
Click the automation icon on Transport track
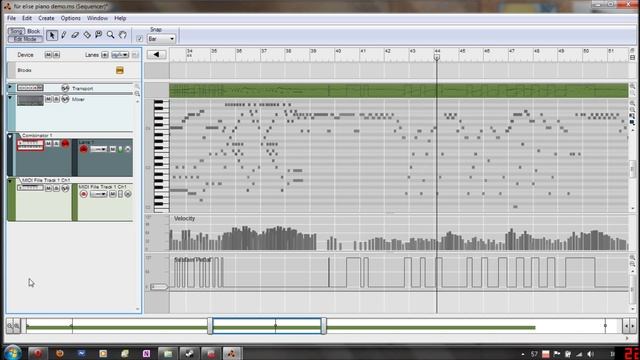[65, 88]
